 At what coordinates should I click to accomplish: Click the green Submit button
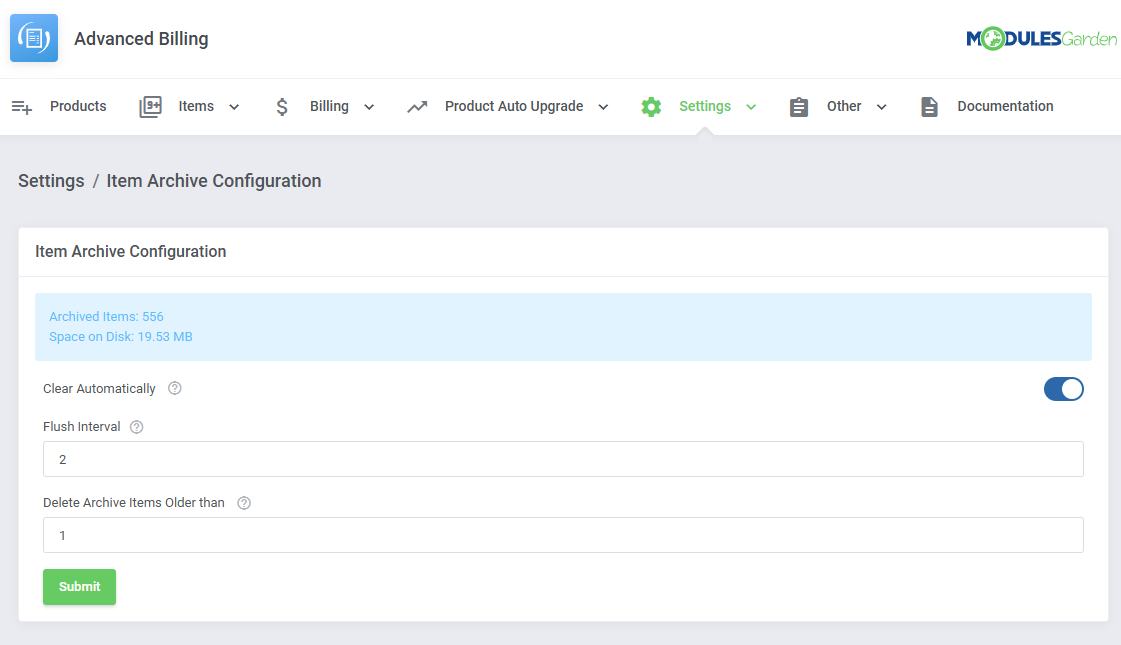pyautogui.click(x=79, y=587)
